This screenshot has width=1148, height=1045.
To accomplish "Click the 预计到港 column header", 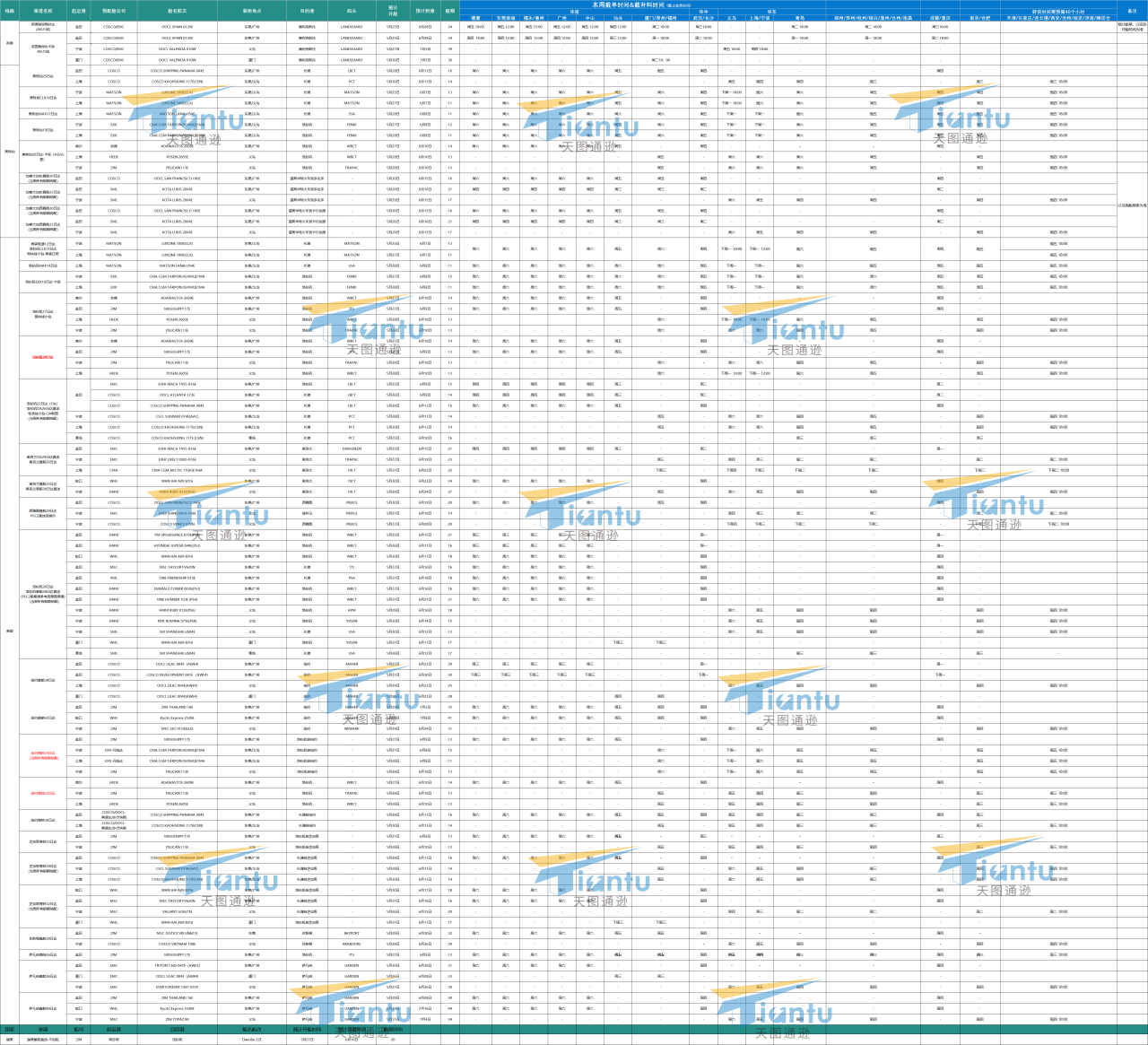I will (x=425, y=11).
